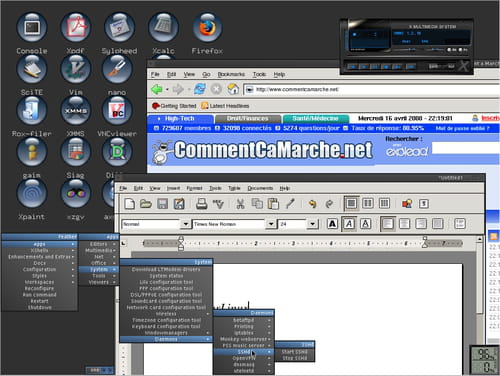Expand Configuration submenu in Feather menu
Screen dimensions: 500x376
(x=39, y=269)
